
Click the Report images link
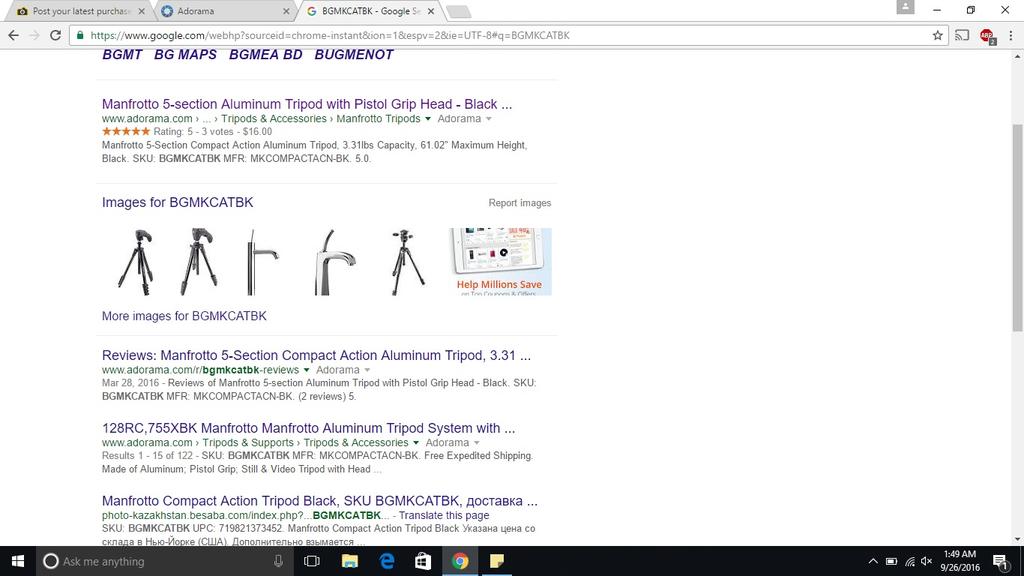519,203
